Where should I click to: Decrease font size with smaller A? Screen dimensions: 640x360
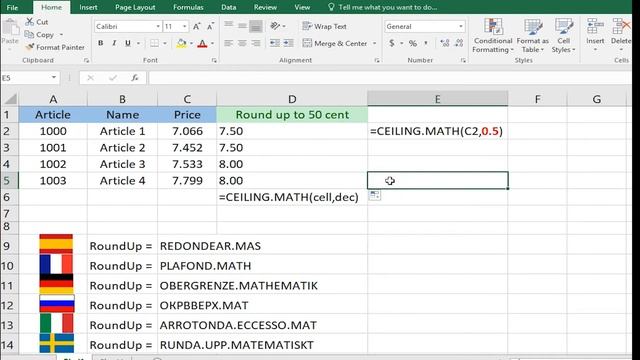[x=210, y=27]
